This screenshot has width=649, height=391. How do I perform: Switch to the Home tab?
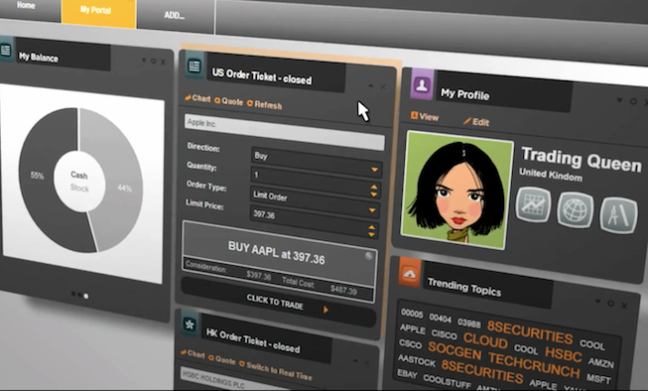coord(26,6)
